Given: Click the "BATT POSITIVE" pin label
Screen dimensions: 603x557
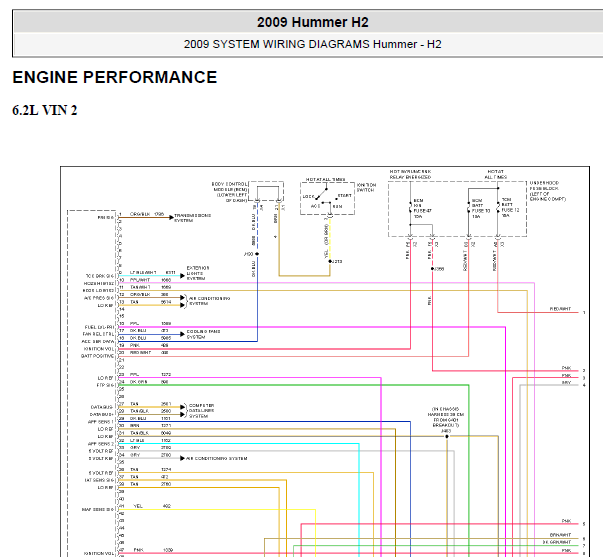Looking at the screenshot, I should click(98, 356).
